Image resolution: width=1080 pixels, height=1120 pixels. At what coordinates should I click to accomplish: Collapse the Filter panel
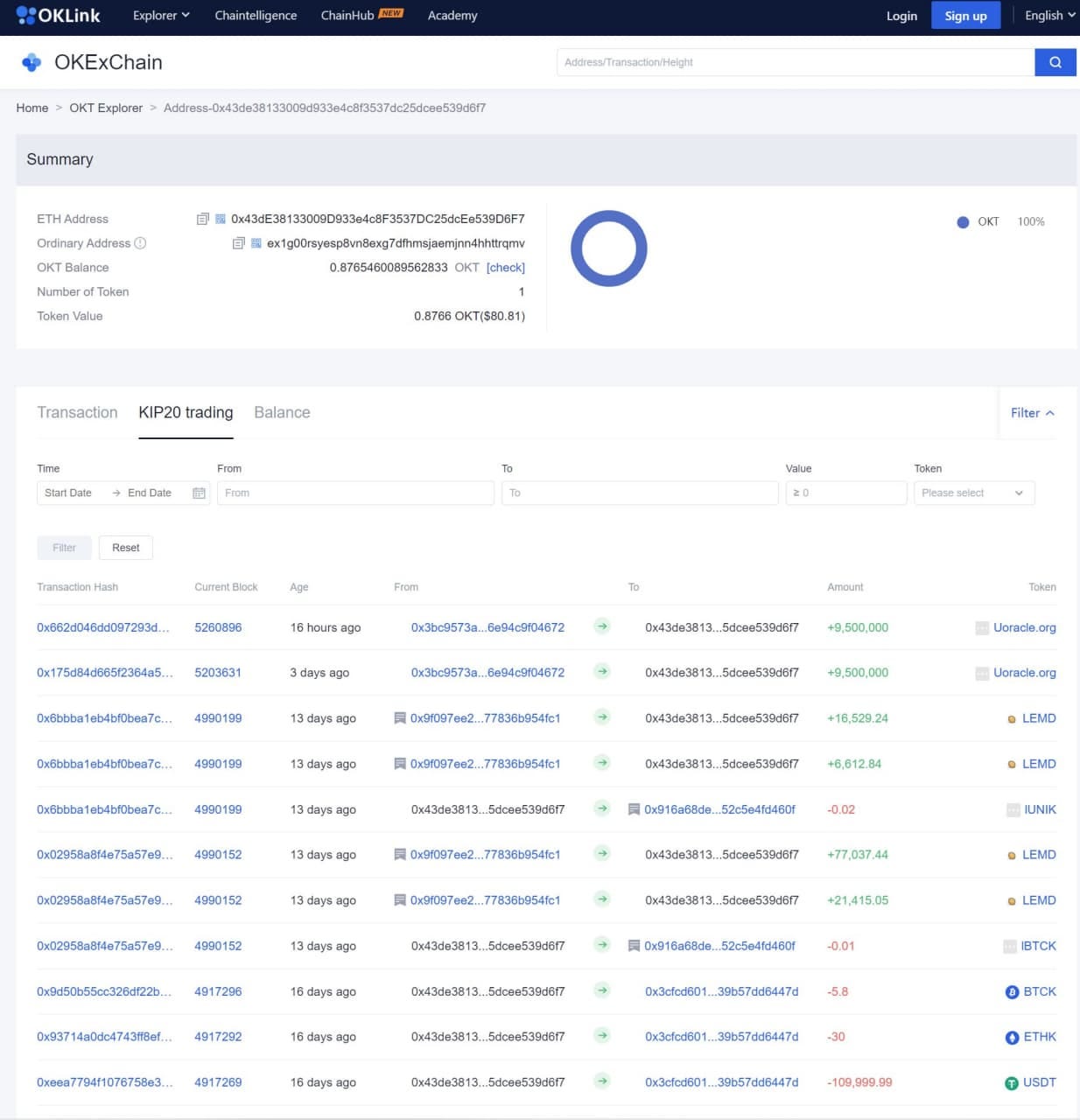pos(1032,413)
